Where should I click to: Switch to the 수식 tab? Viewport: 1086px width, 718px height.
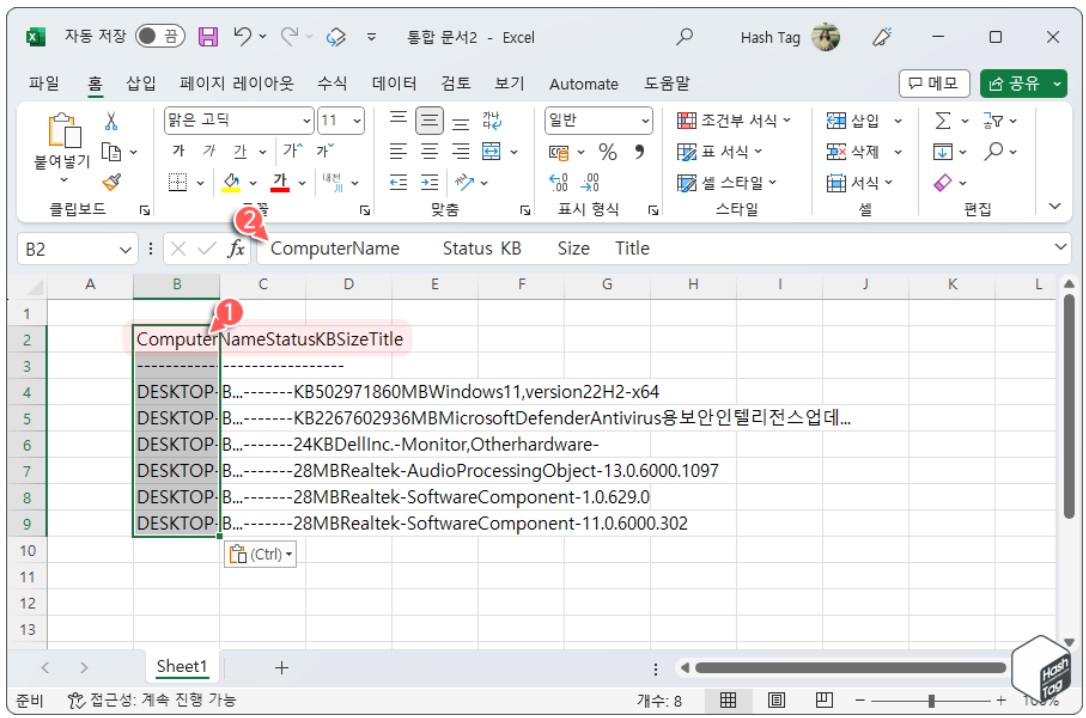pos(332,84)
